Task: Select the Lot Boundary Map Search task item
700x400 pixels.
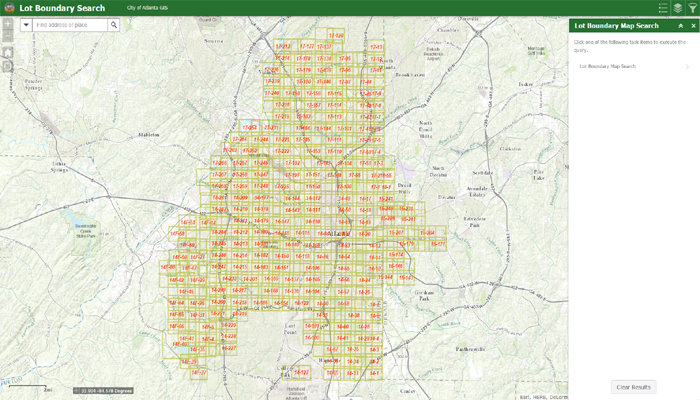Action: pyautogui.click(x=634, y=67)
